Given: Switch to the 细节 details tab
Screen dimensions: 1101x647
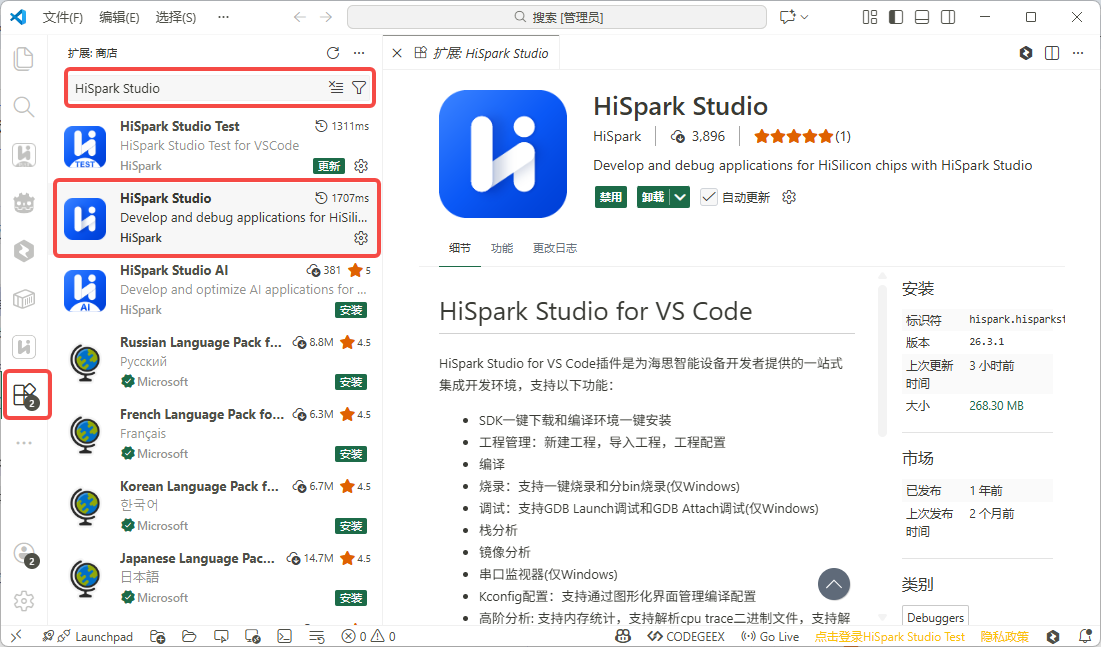Looking at the screenshot, I should (x=460, y=248).
